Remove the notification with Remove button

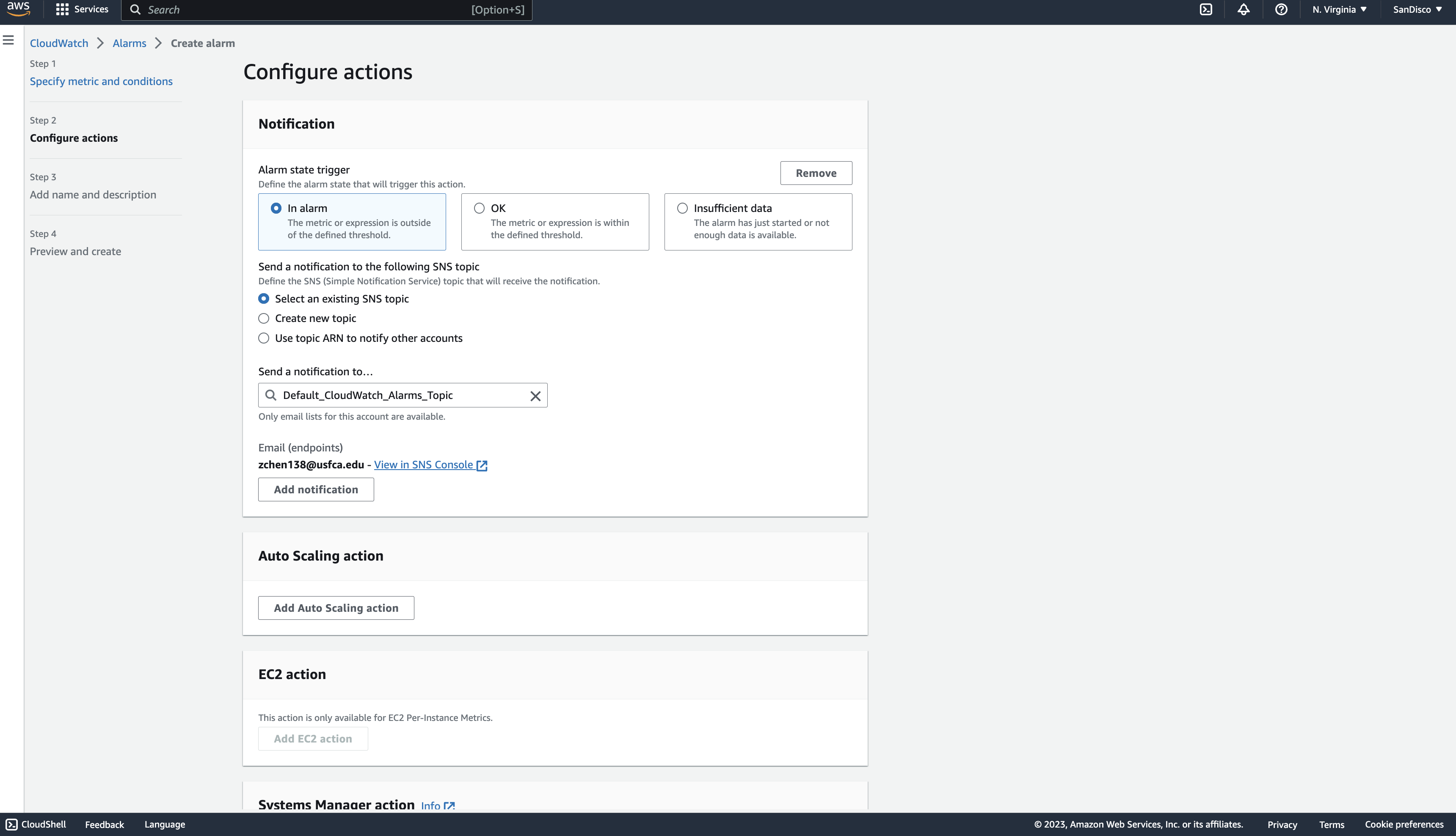click(x=816, y=173)
